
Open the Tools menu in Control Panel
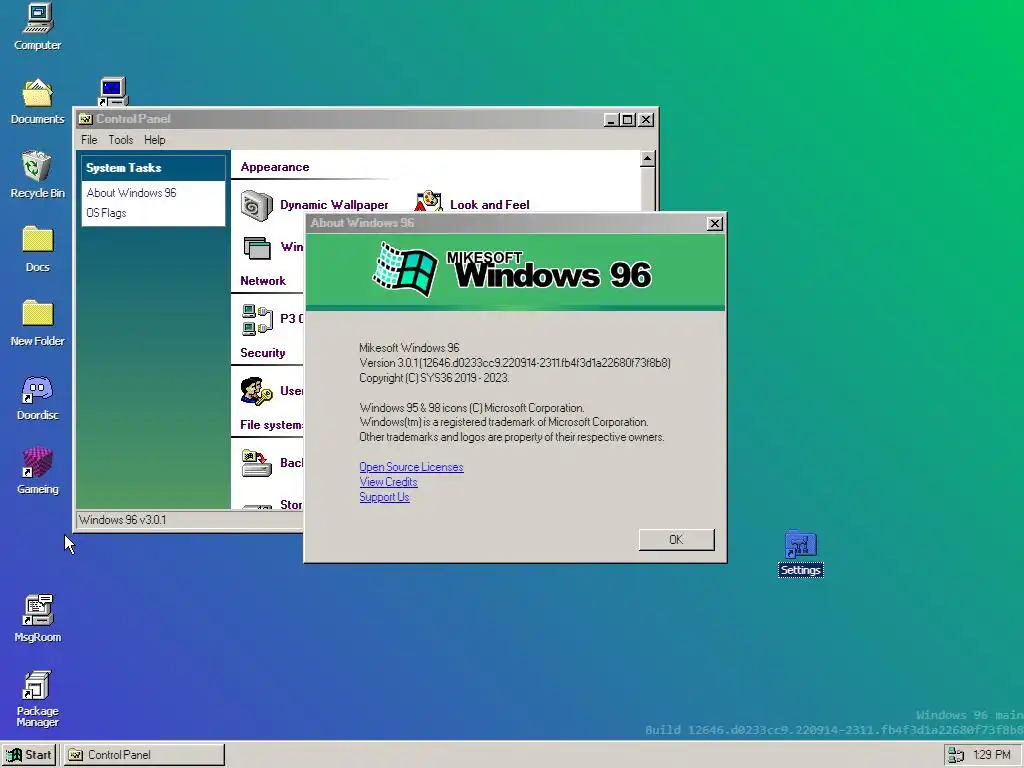point(121,140)
